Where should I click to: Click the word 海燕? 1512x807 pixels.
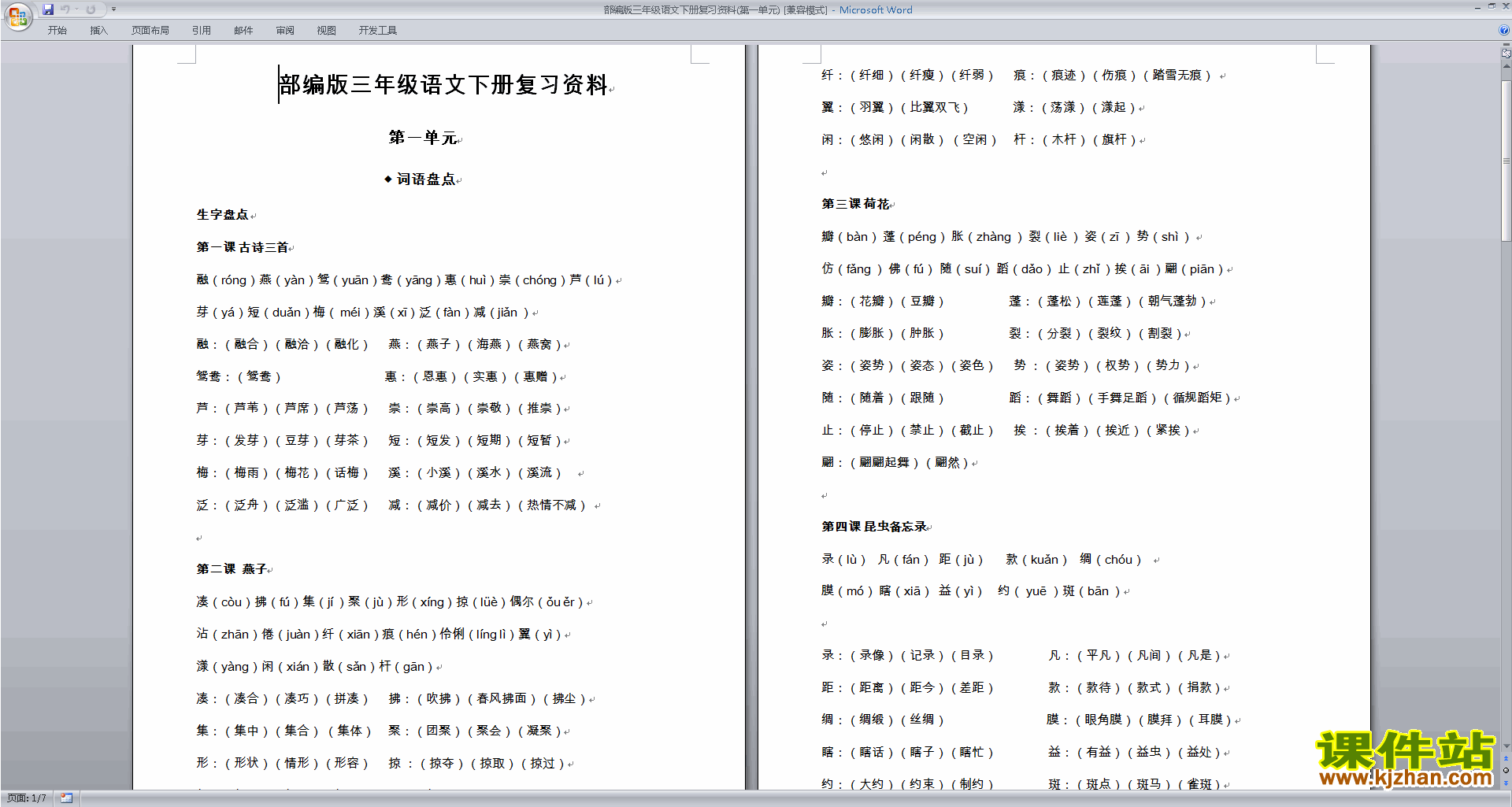click(489, 344)
